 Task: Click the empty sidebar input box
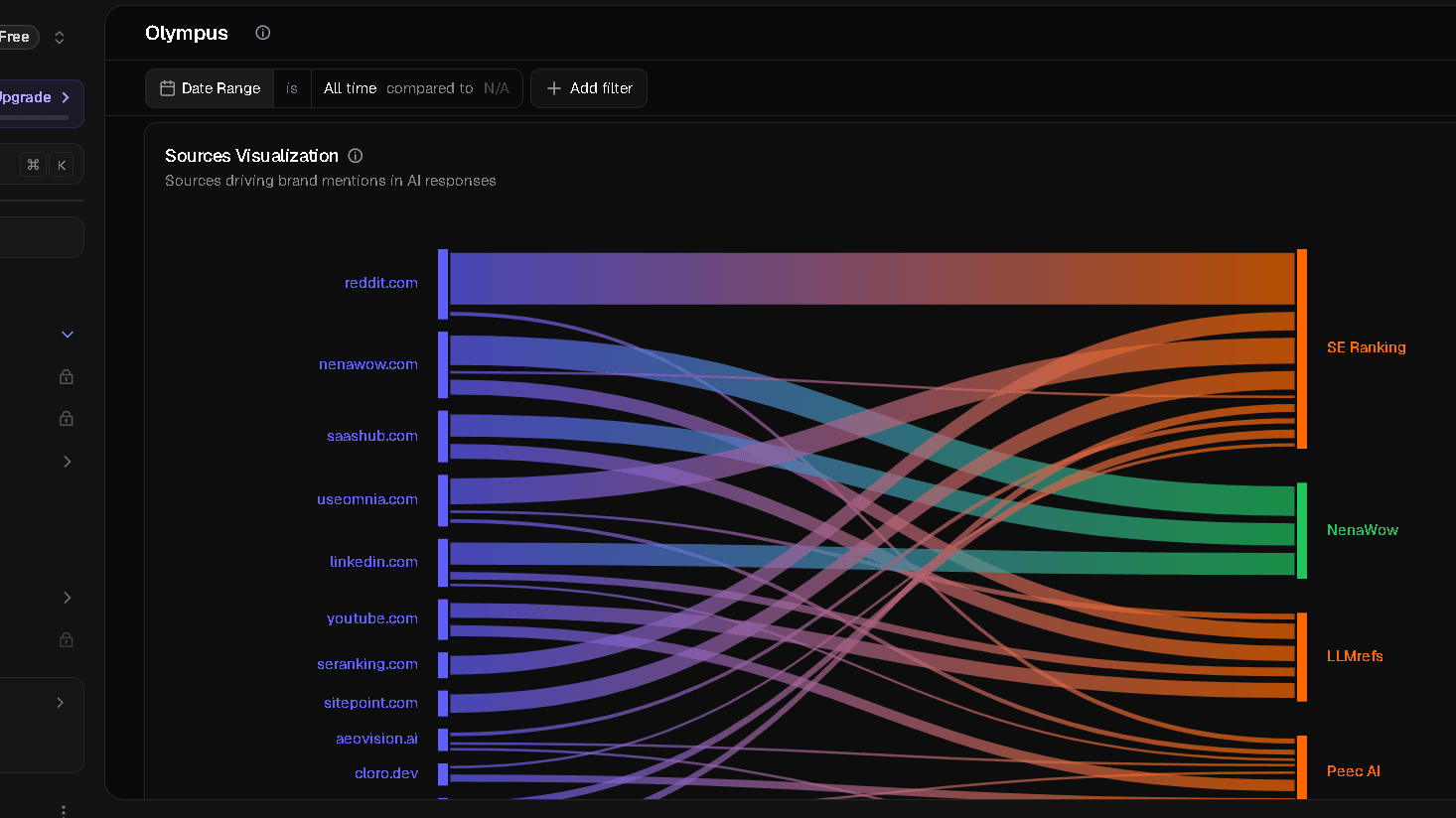pyautogui.click(x=40, y=237)
